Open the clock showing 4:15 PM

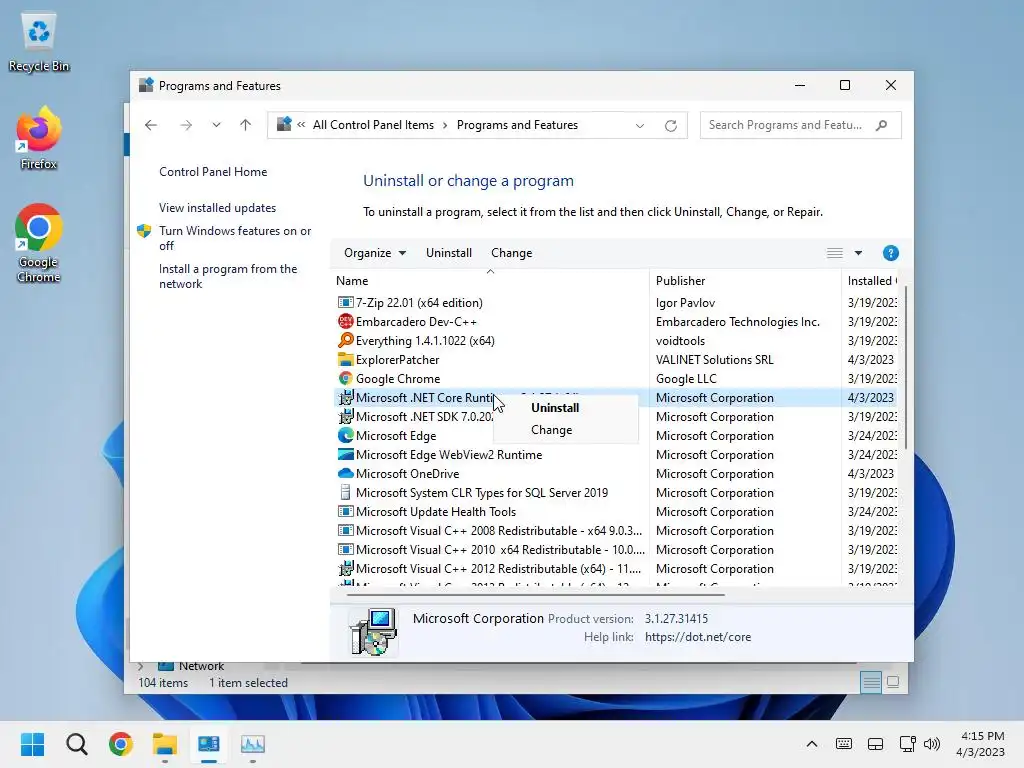[981, 744]
